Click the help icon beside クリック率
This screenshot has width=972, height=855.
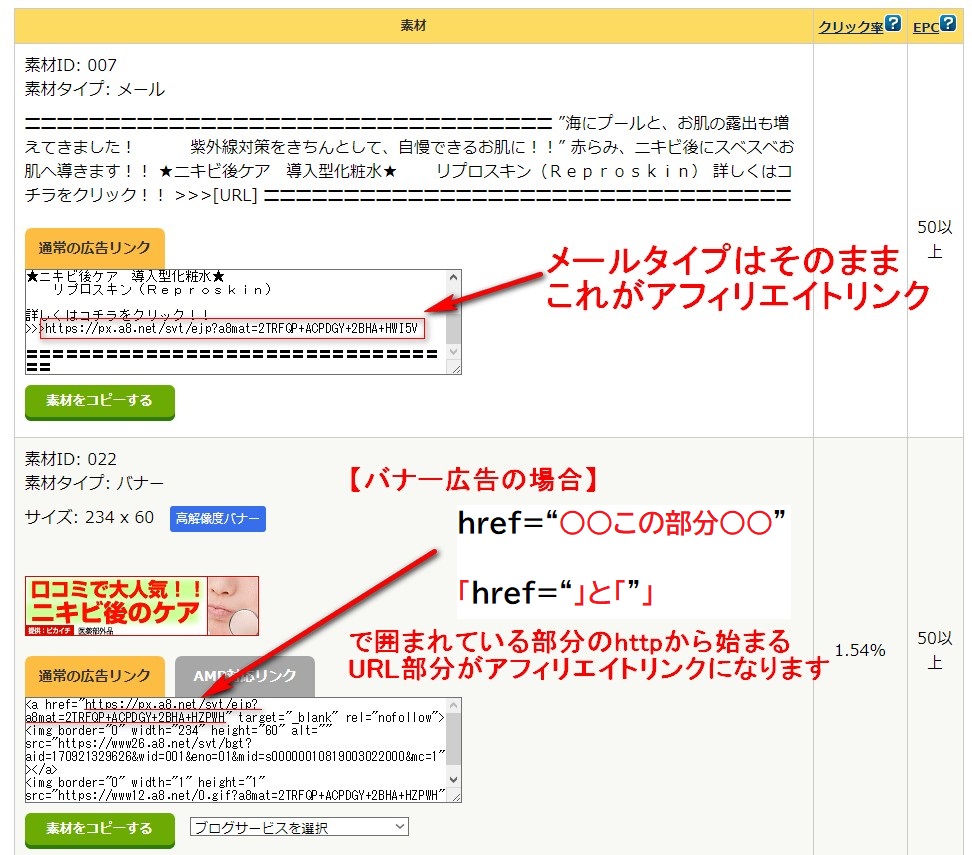[x=893, y=25]
